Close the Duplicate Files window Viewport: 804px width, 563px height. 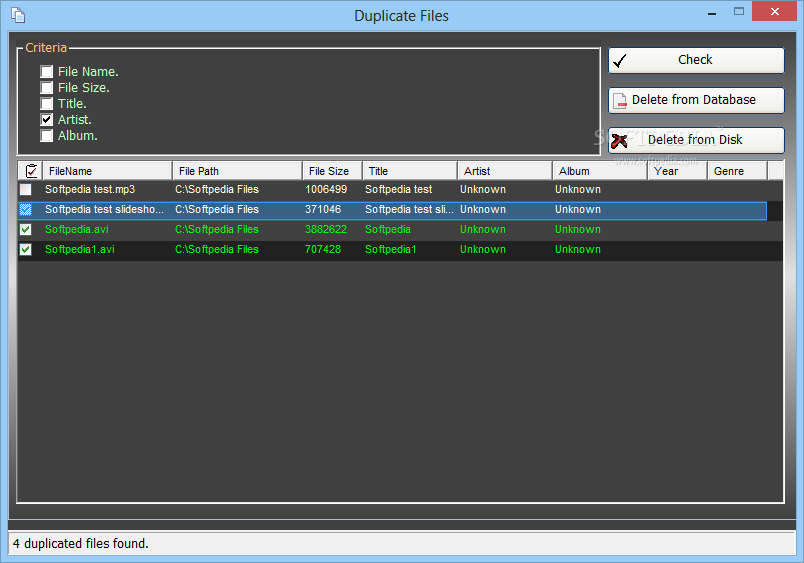[x=774, y=11]
